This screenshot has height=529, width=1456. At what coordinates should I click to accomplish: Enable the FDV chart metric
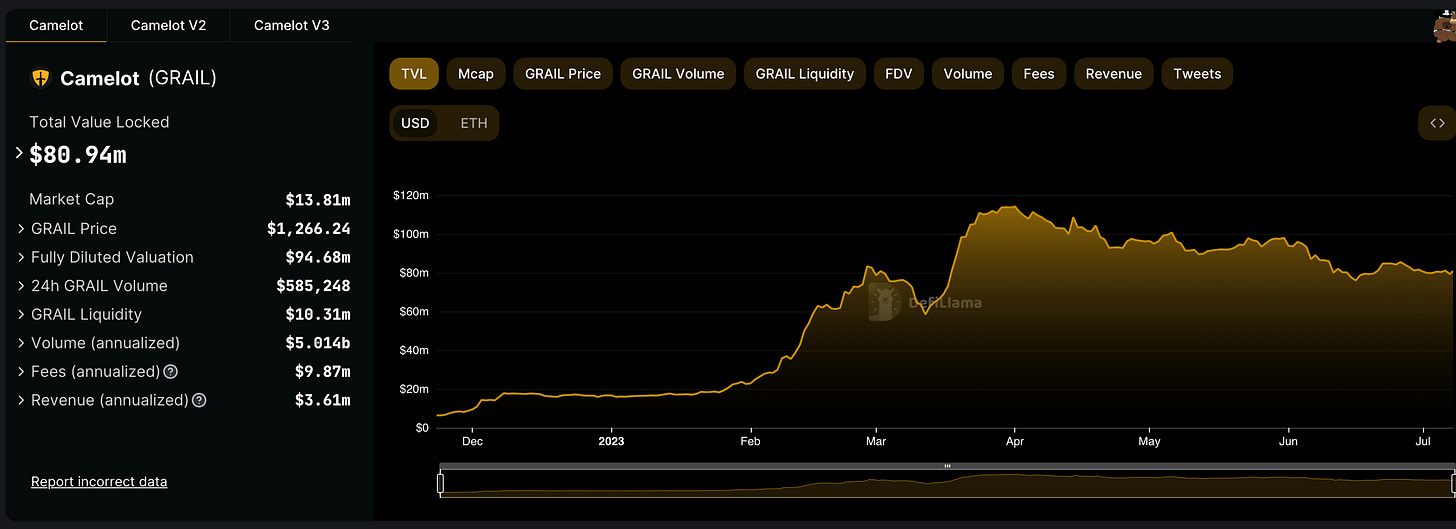[x=898, y=73]
